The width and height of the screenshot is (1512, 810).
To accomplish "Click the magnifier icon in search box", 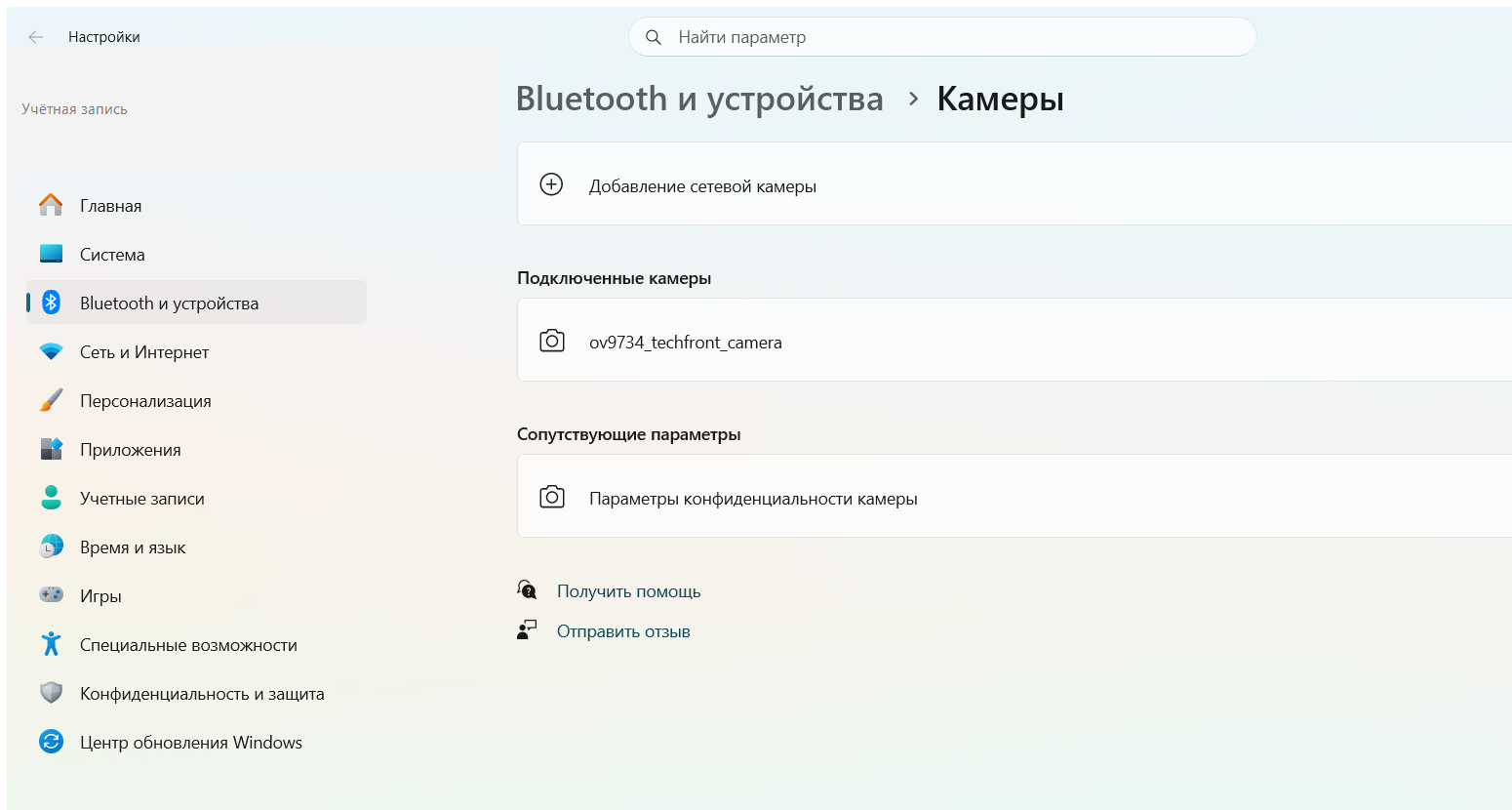I will [x=654, y=37].
